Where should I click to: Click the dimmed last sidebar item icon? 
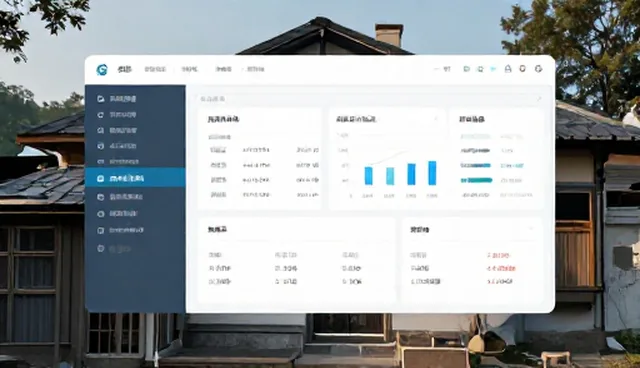click(x=101, y=248)
